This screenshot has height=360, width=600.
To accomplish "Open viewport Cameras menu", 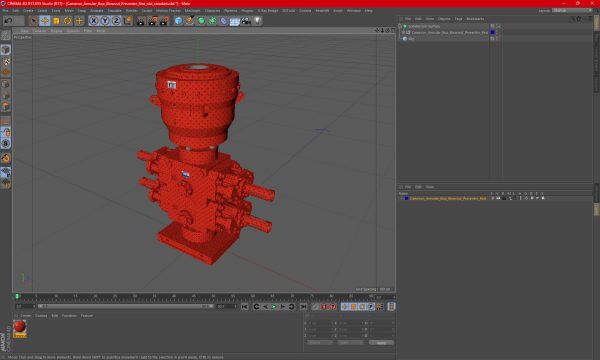I will point(39,31).
